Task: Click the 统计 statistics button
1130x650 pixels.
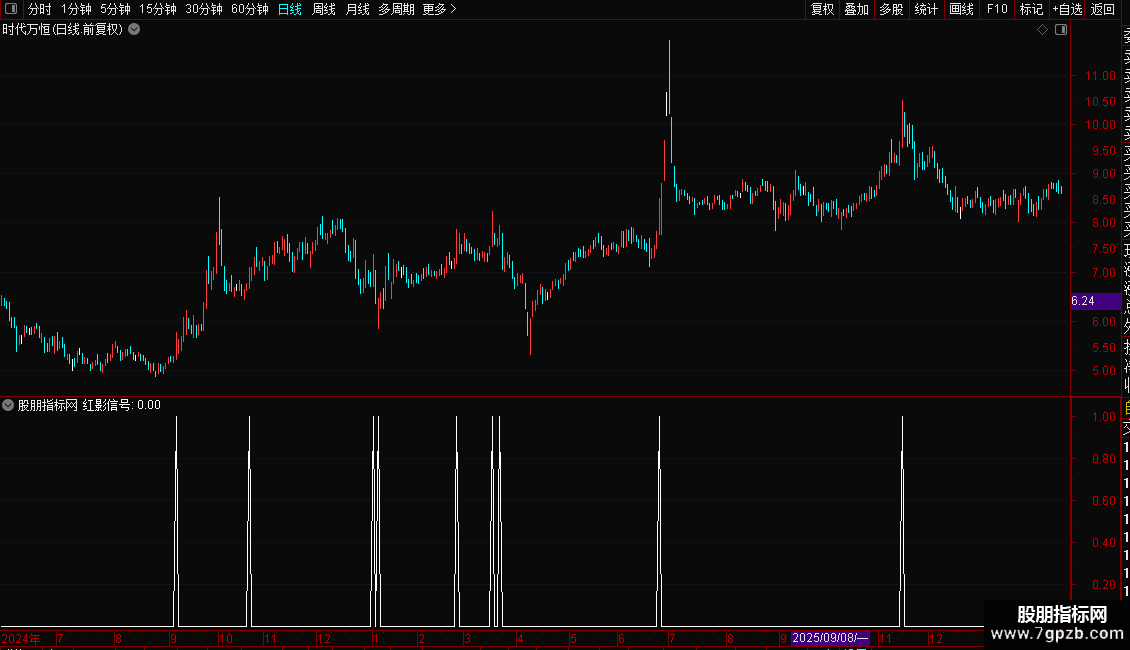Action: 926,9
